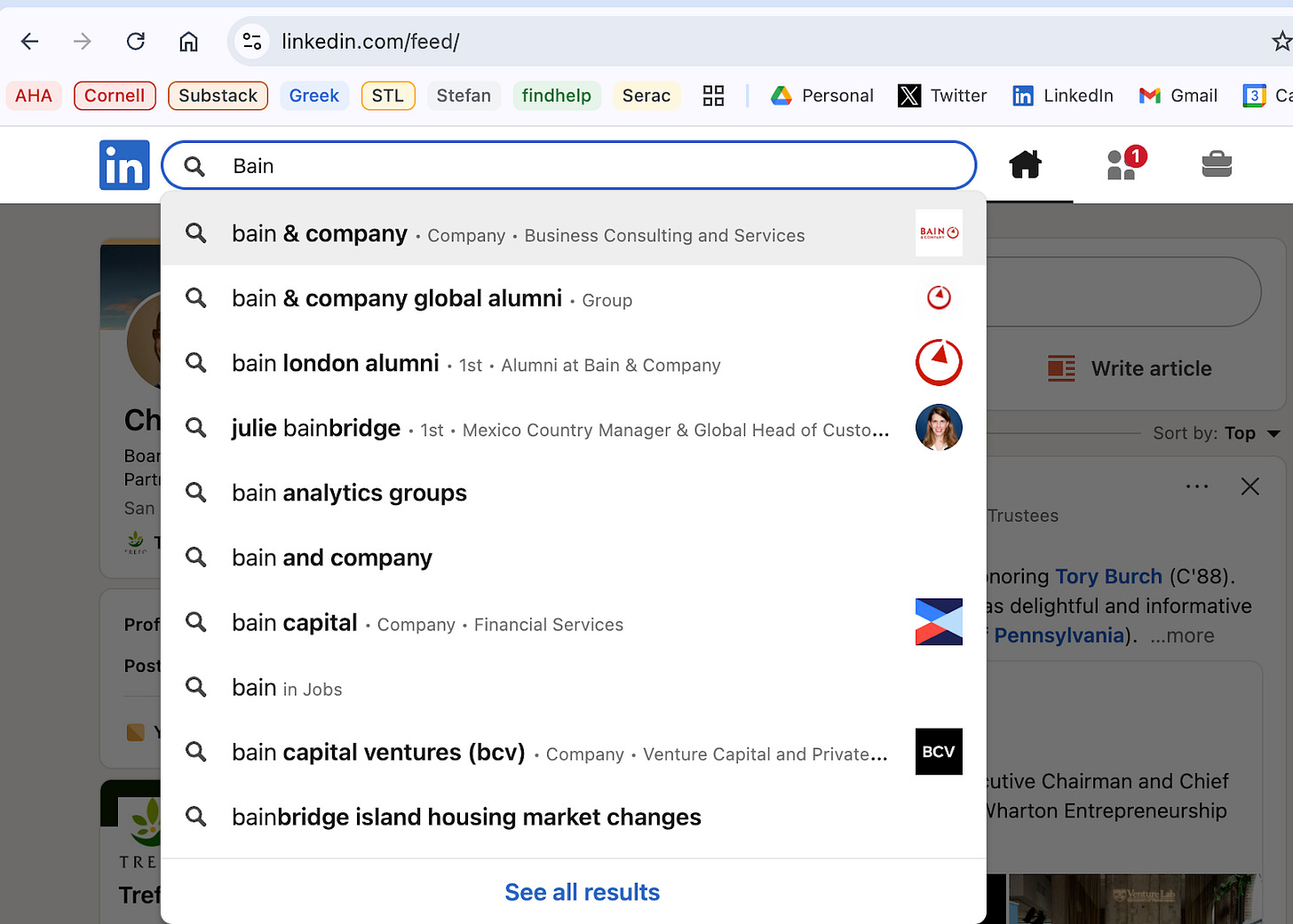Search for bain in Jobs
This screenshot has width=1293, height=924.
coord(574,687)
